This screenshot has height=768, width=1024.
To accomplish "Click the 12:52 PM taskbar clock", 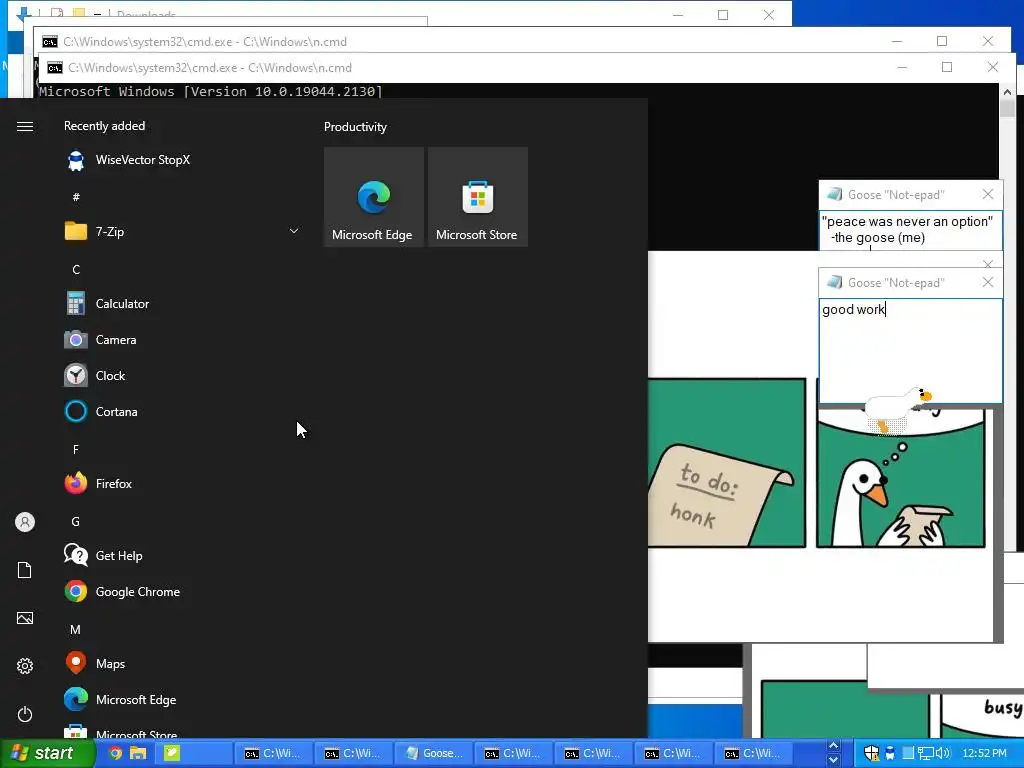I will [x=985, y=753].
